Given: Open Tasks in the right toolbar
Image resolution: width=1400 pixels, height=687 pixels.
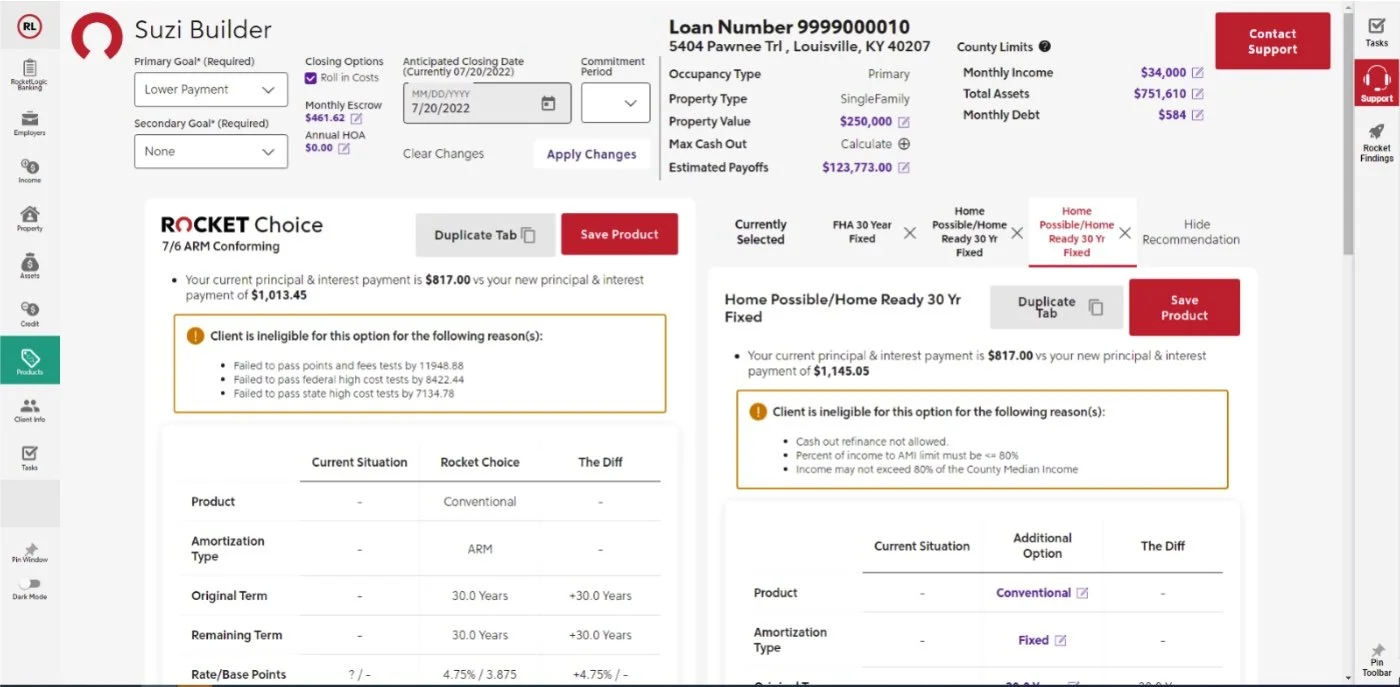Looking at the screenshot, I should pyautogui.click(x=1376, y=33).
